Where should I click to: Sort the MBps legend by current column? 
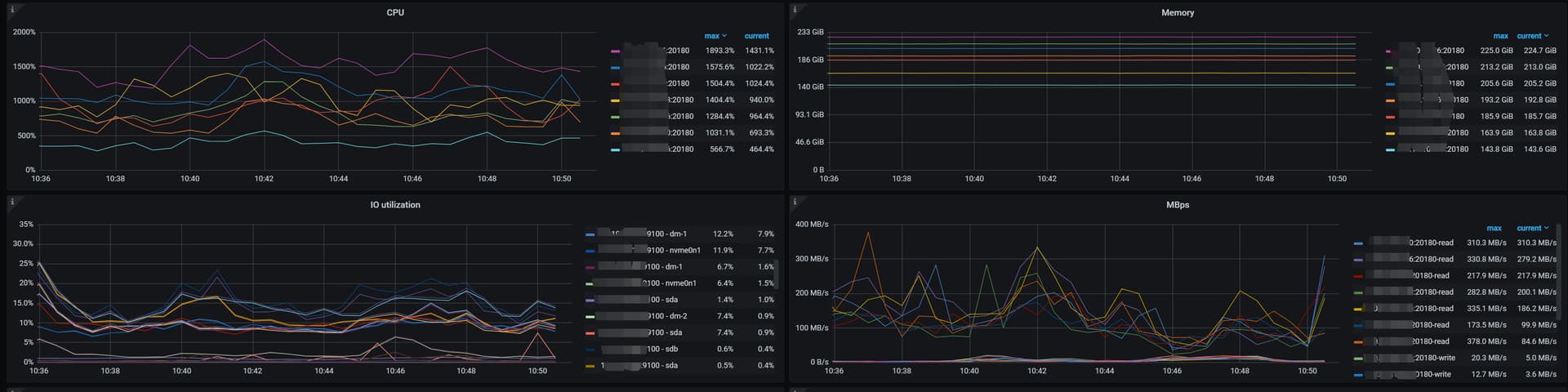point(1532,229)
